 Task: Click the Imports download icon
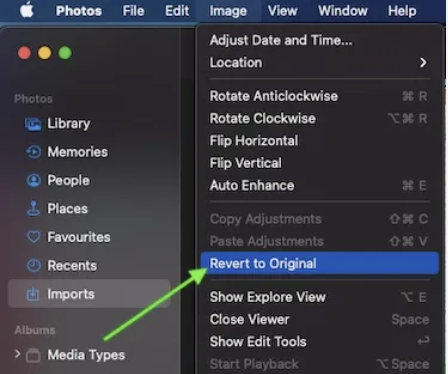(33, 294)
